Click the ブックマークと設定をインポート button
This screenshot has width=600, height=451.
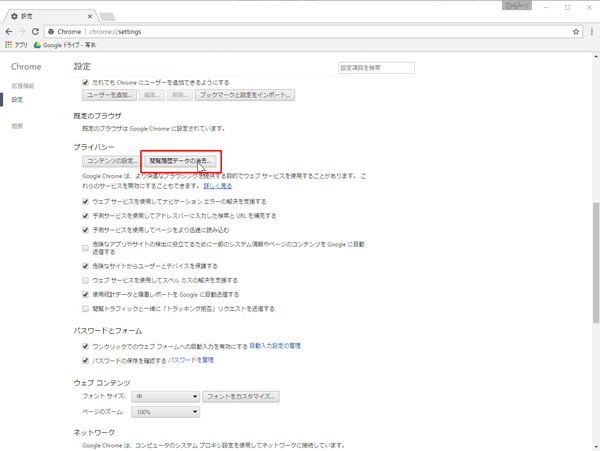(x=245, y=95)
